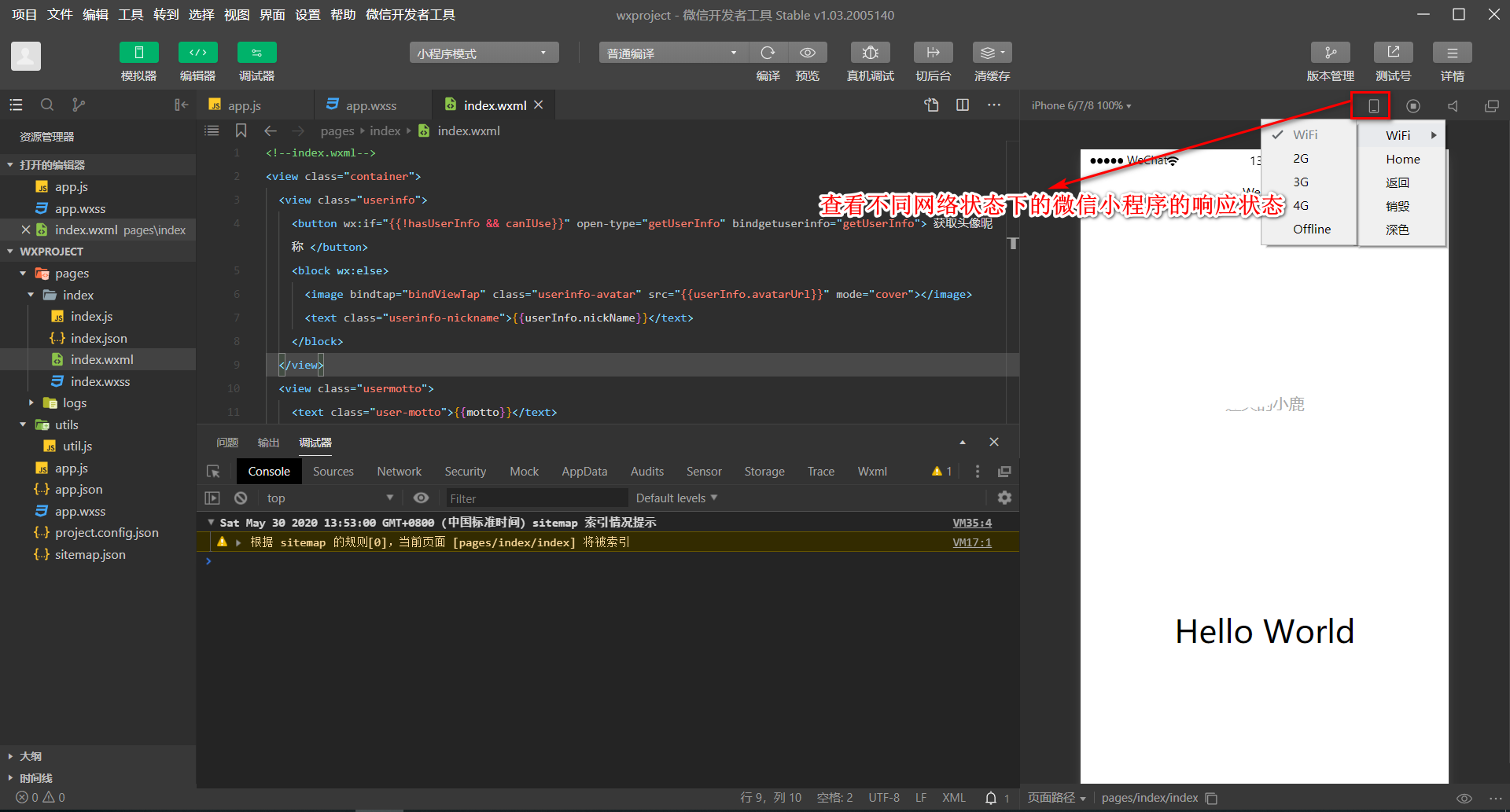Navigate back in the editor
The width and height of the screenshot is (1510, 812).
tap(271, 130)
